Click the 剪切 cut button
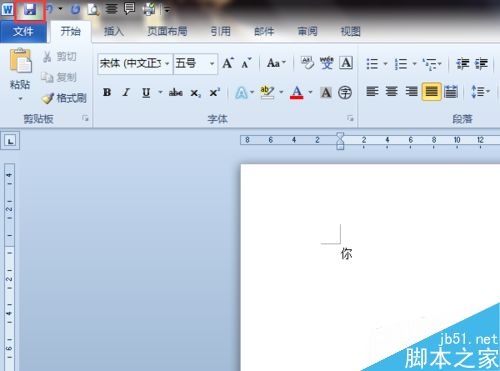This screenshot has height=371, width=500. click(60, 57)
